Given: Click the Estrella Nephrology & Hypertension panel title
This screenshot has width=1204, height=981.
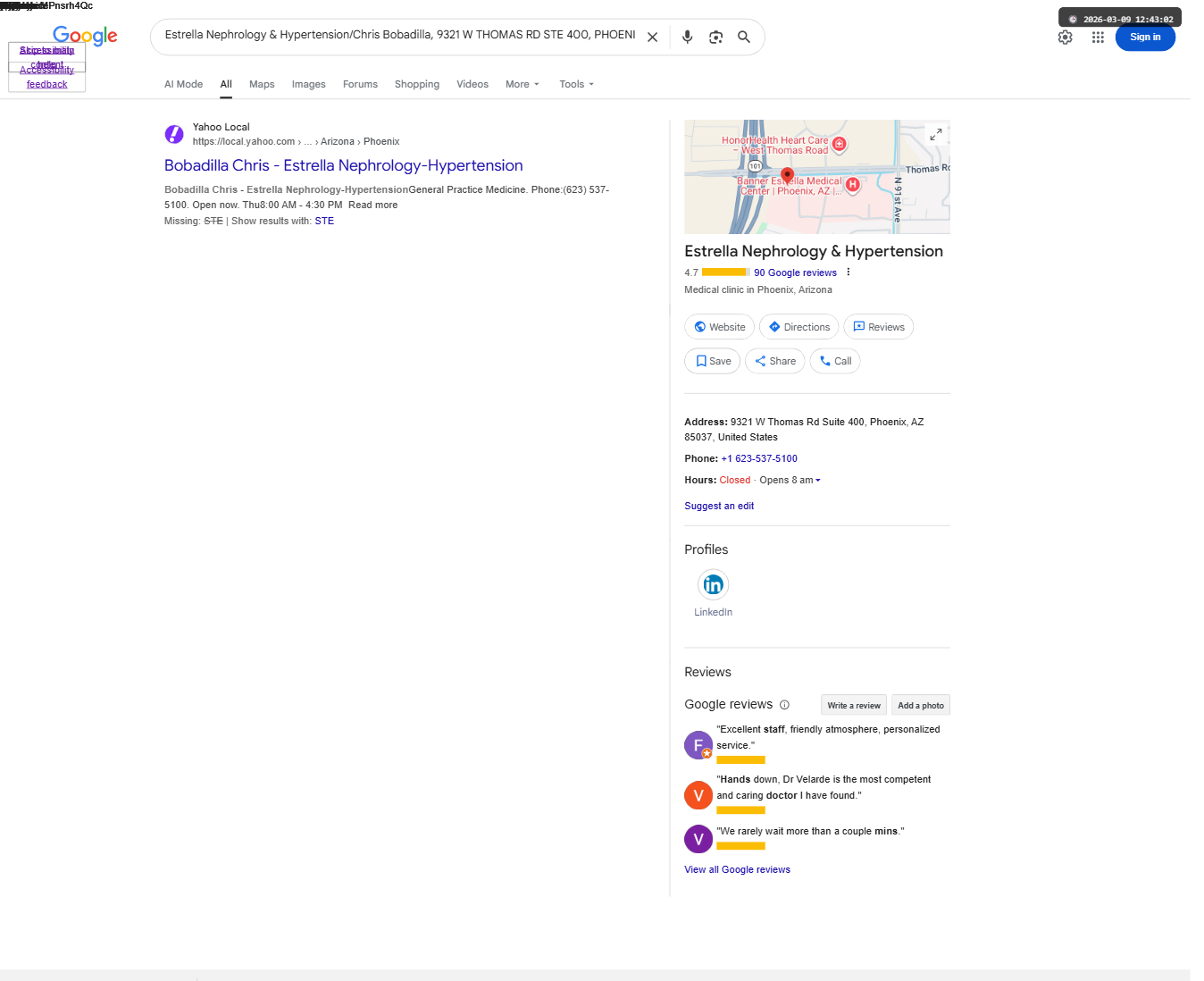Looking at the screenshot, I should (814, 251).
